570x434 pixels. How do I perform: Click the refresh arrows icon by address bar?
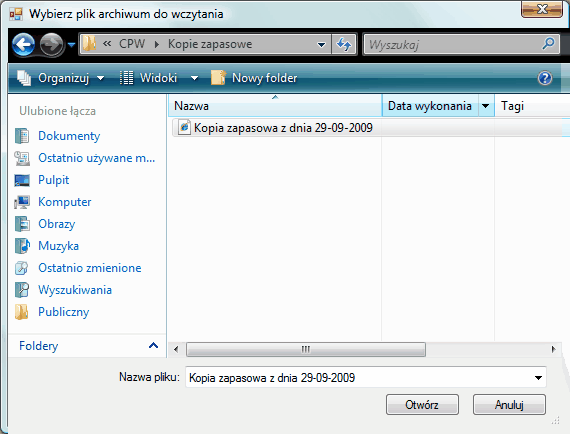point(344,45)
